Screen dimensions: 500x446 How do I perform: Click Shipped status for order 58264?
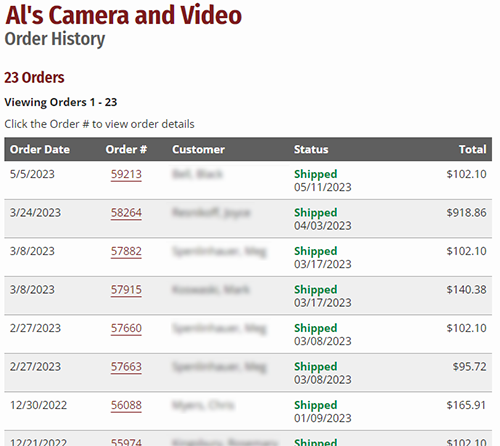(x=315, y=213)
